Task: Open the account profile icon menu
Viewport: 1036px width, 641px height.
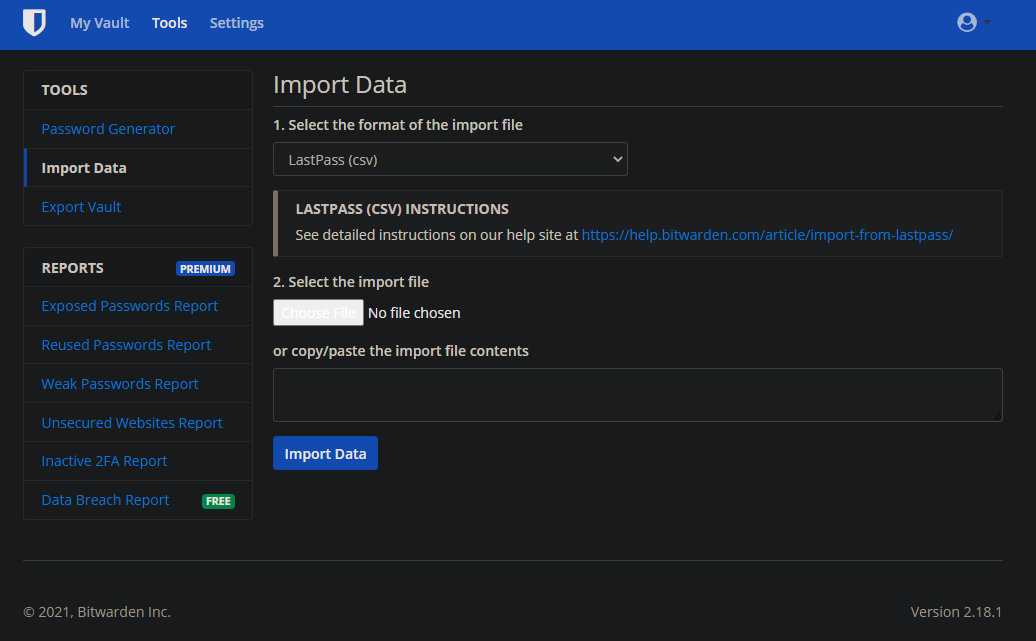Action: [x=965, y=22]
